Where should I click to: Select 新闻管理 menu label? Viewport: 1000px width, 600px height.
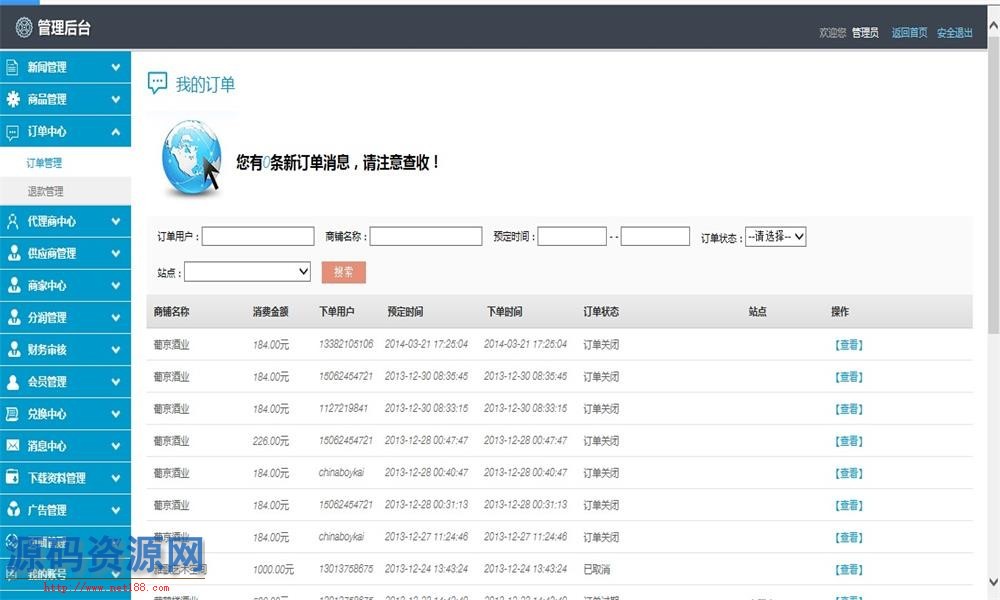47,67
